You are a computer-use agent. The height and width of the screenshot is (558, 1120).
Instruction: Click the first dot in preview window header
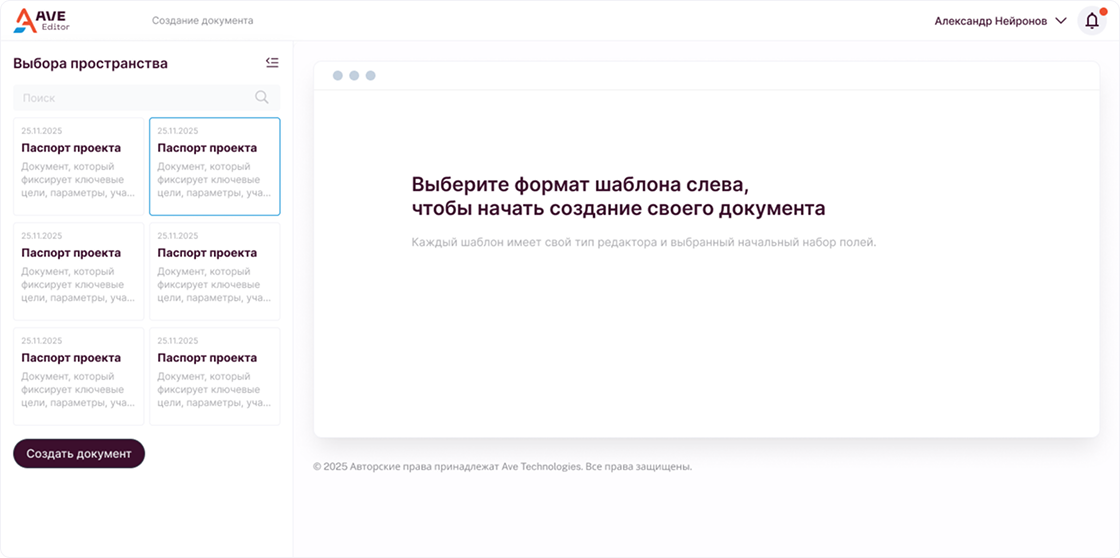coord(338,76)
